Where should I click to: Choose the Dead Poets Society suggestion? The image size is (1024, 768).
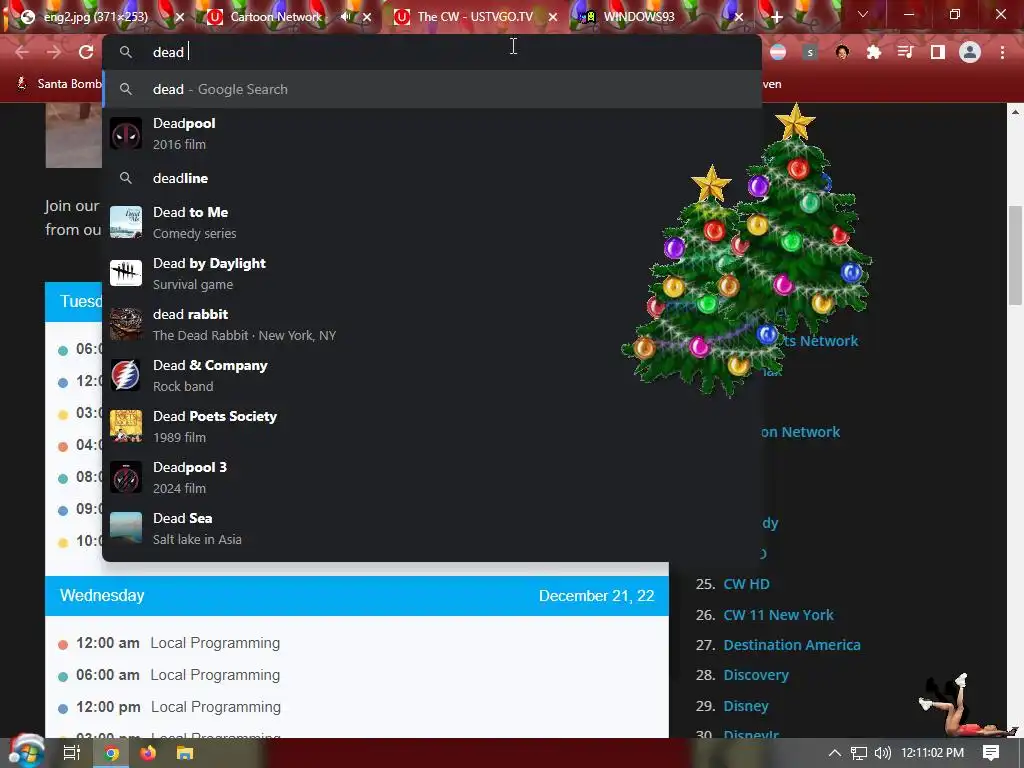coord(432,426)
